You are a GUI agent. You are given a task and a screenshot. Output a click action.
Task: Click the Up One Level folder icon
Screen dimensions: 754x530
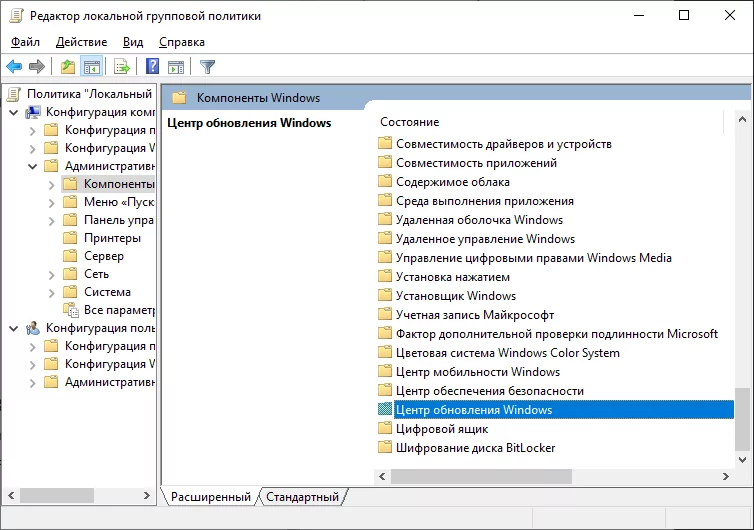click(x=67, y=67)
